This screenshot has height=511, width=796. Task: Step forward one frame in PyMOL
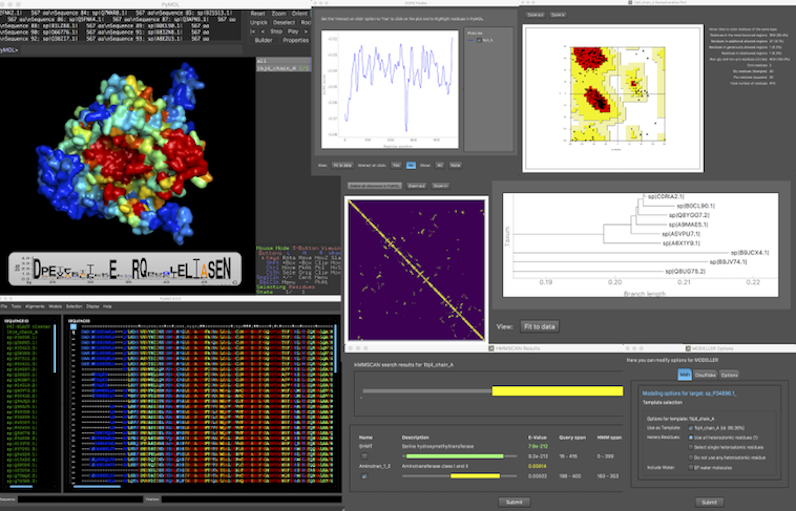306,31
